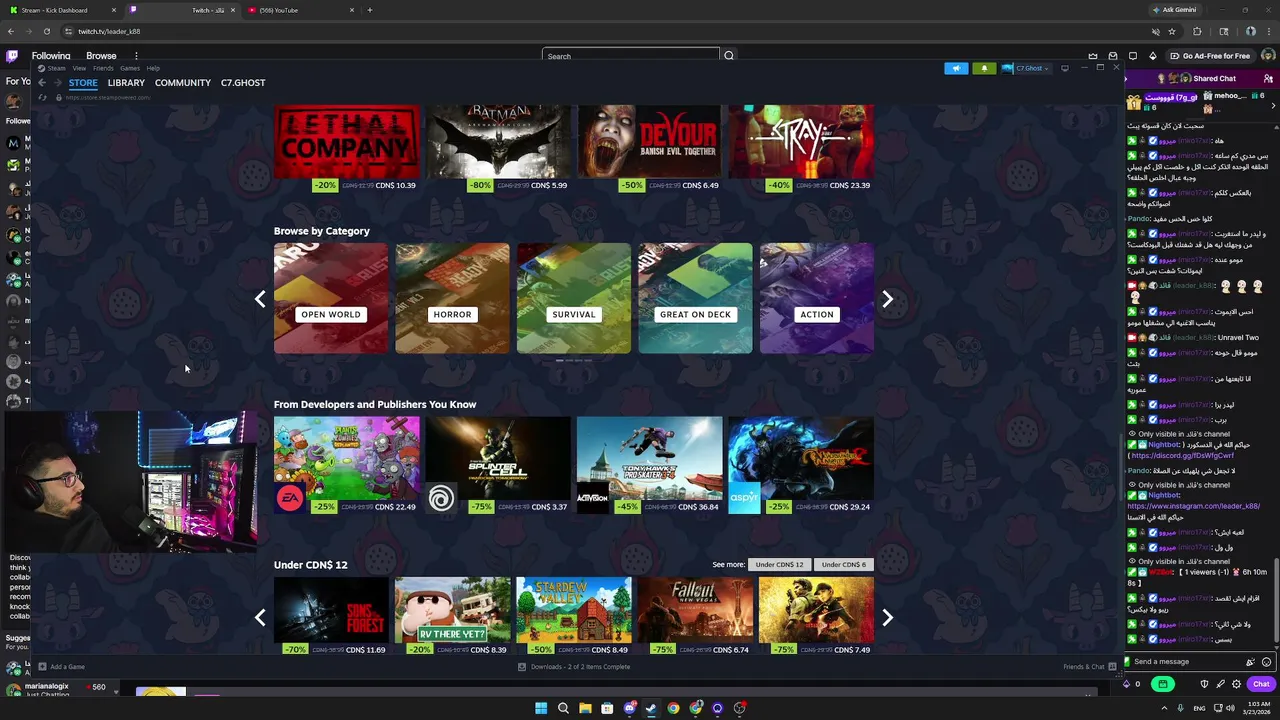Open the Batman Arkham Knight game card

498,148
